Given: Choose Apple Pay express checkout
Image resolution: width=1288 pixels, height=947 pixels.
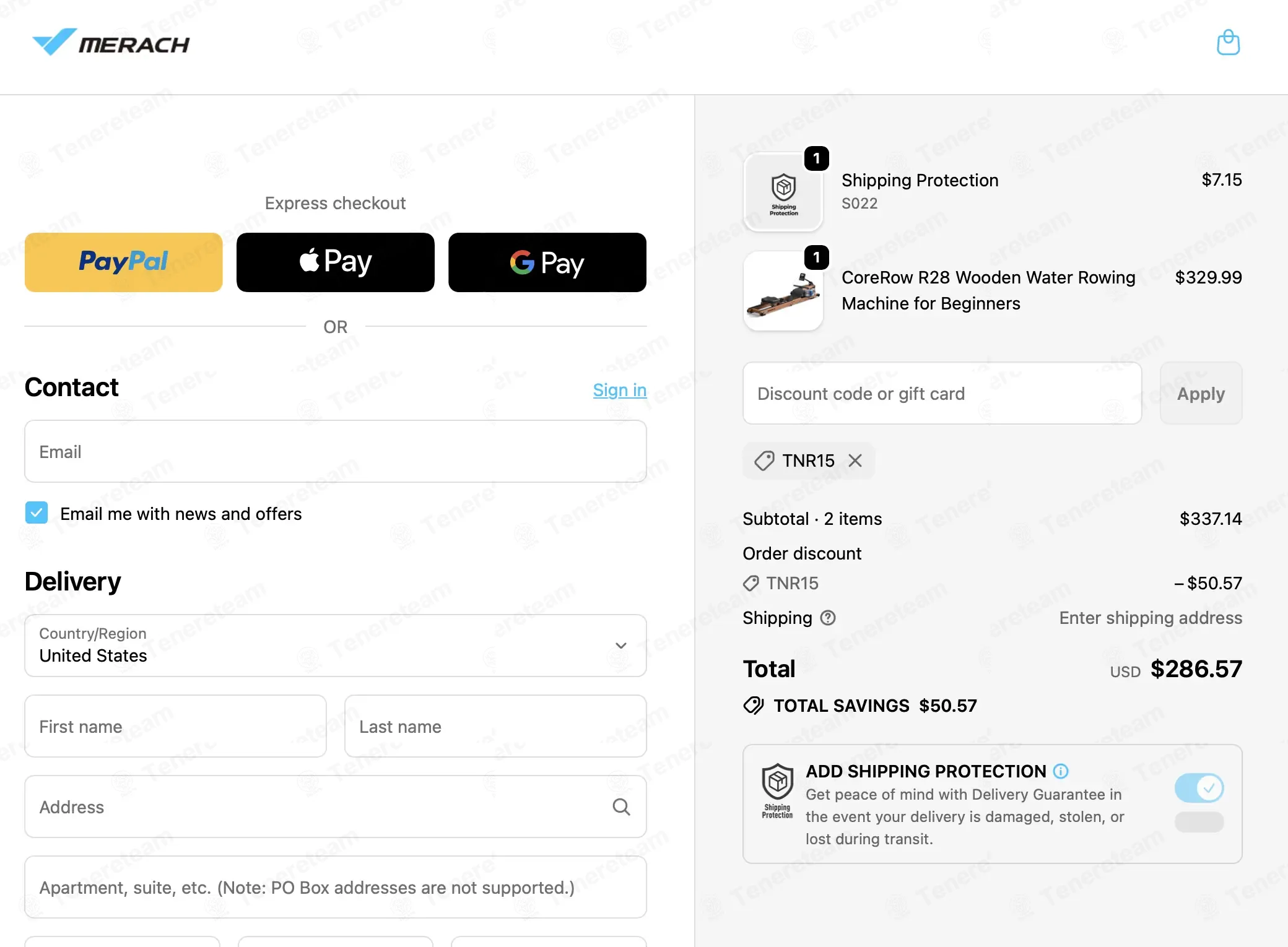Looking at the screenshot, I should [x=336, y=262].
